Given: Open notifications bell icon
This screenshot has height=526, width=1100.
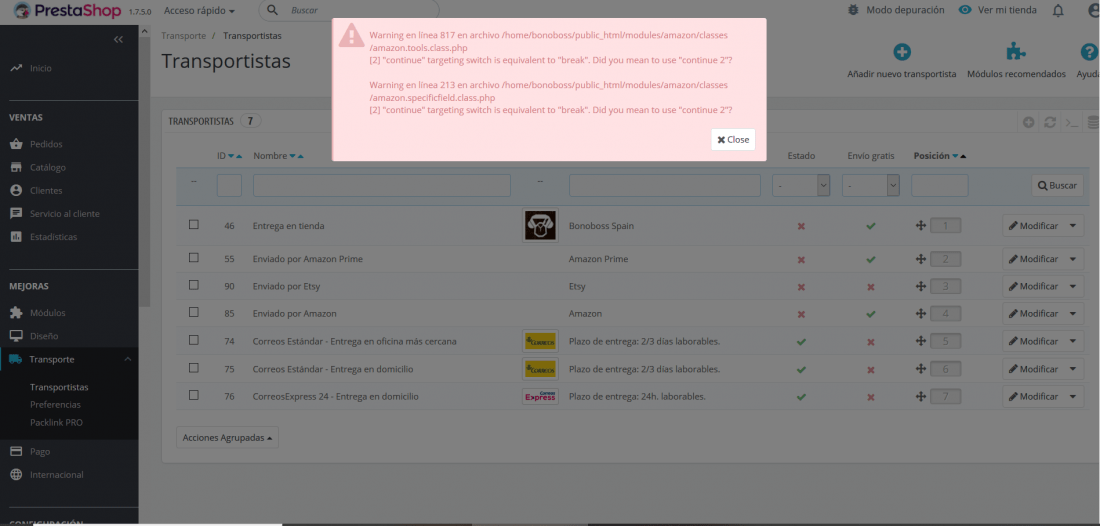Looking at the screenshot, I should click(x=1058, y=11).
